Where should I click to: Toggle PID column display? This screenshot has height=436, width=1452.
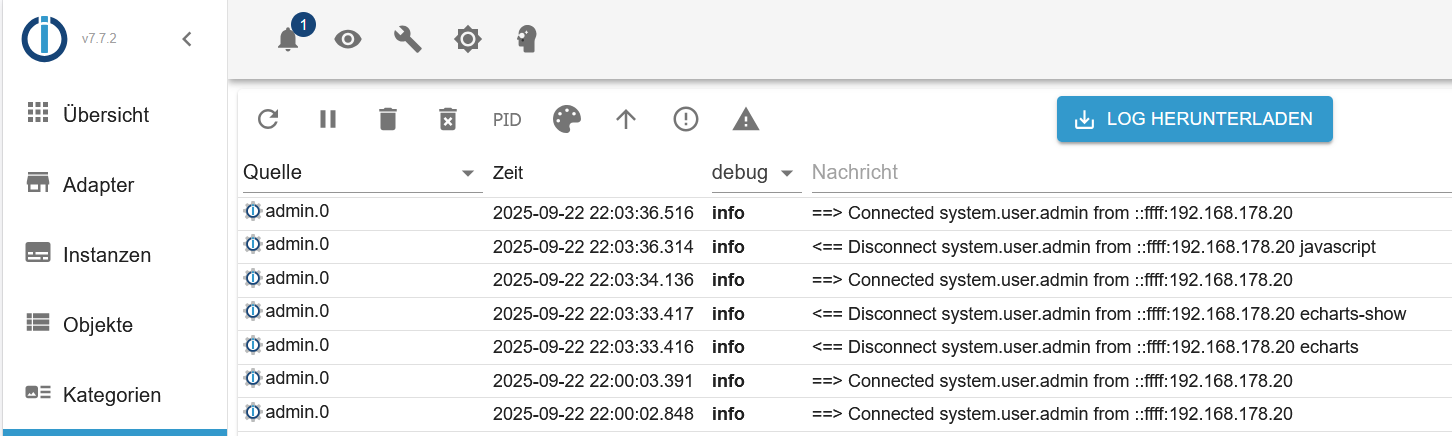[x=507, y=120]
